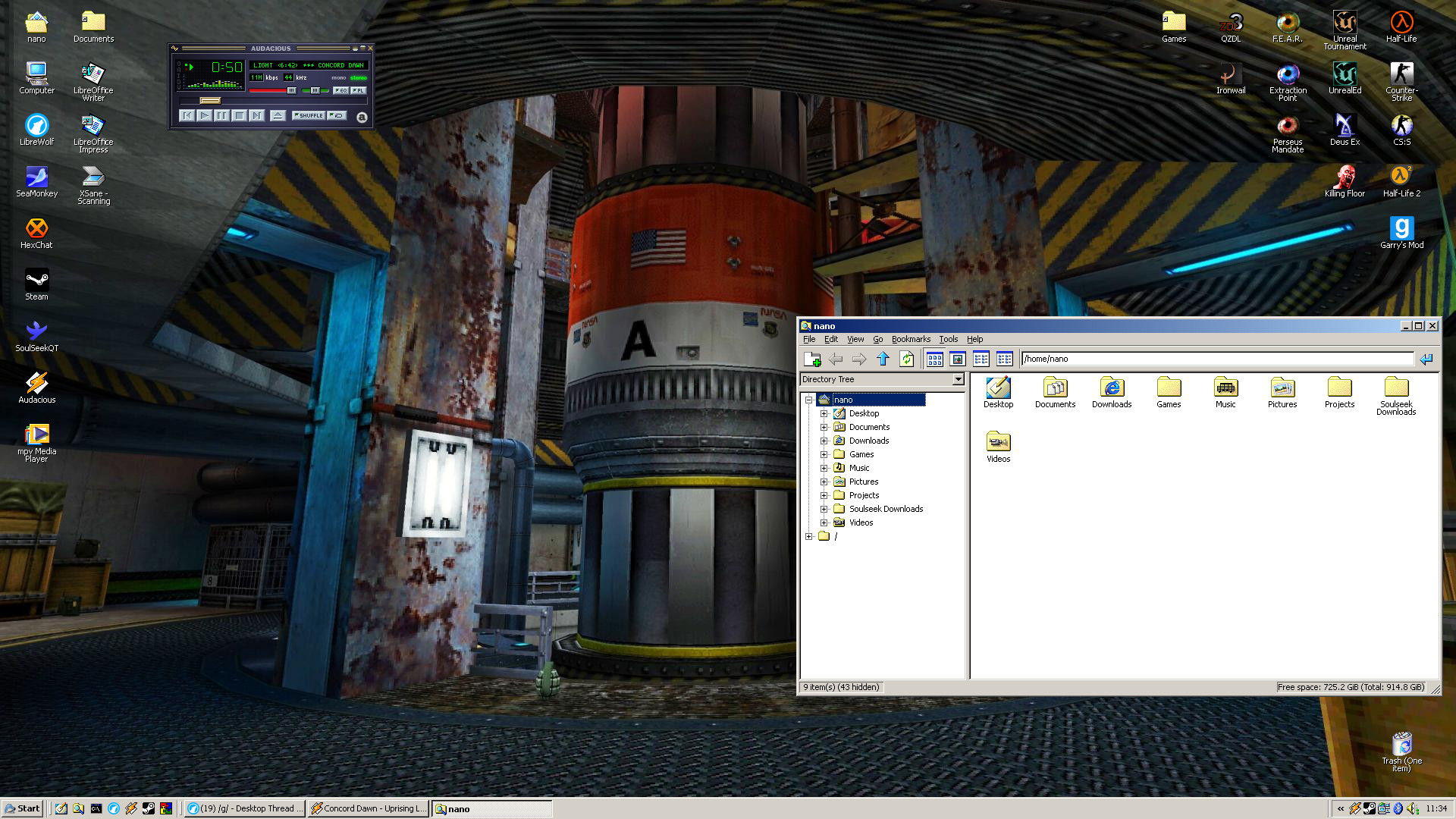This screenshot has width=1456, height=819.
Task: Switch file manager to thumbnail view
Action: [958, 359]
